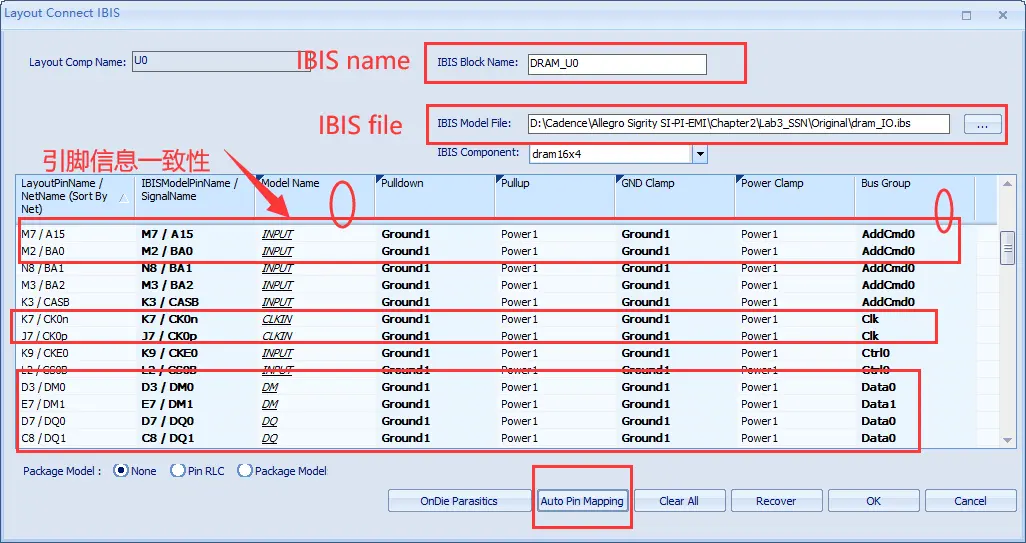Open INPUT model link for M3 / BA2
This screenshot has height=543, width=1026.
(x=277, y=285)
